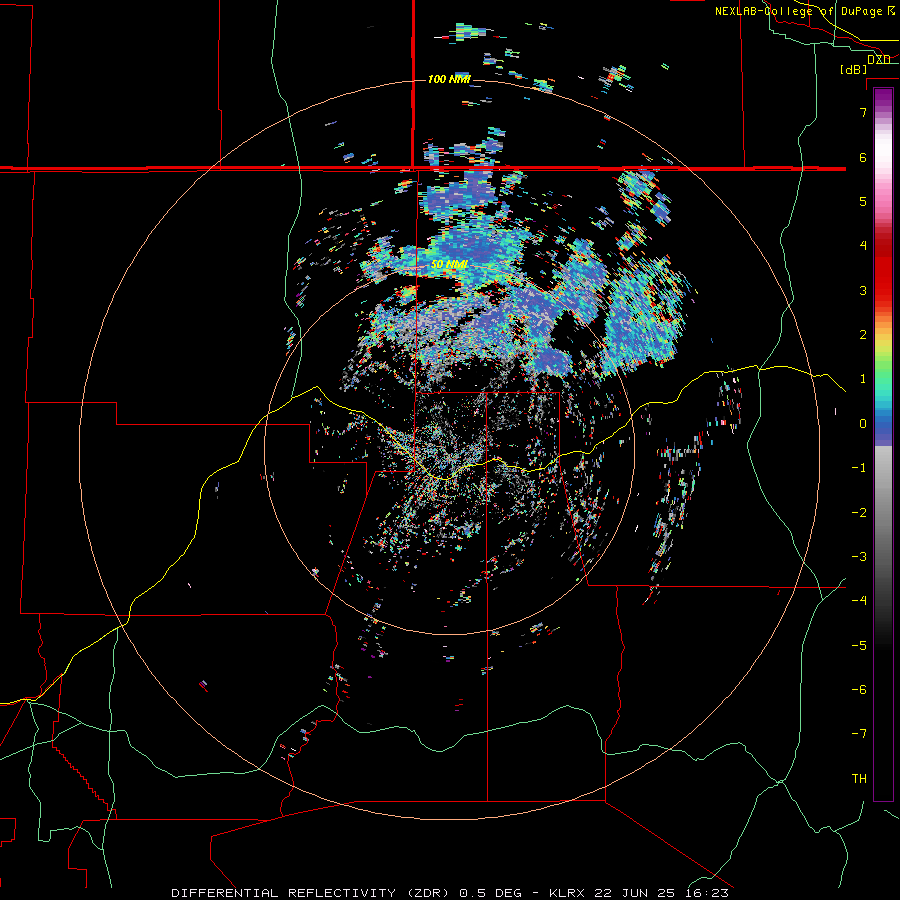
Task: Click the 50 NMI range ring label
Action: [x=449, y=264]
